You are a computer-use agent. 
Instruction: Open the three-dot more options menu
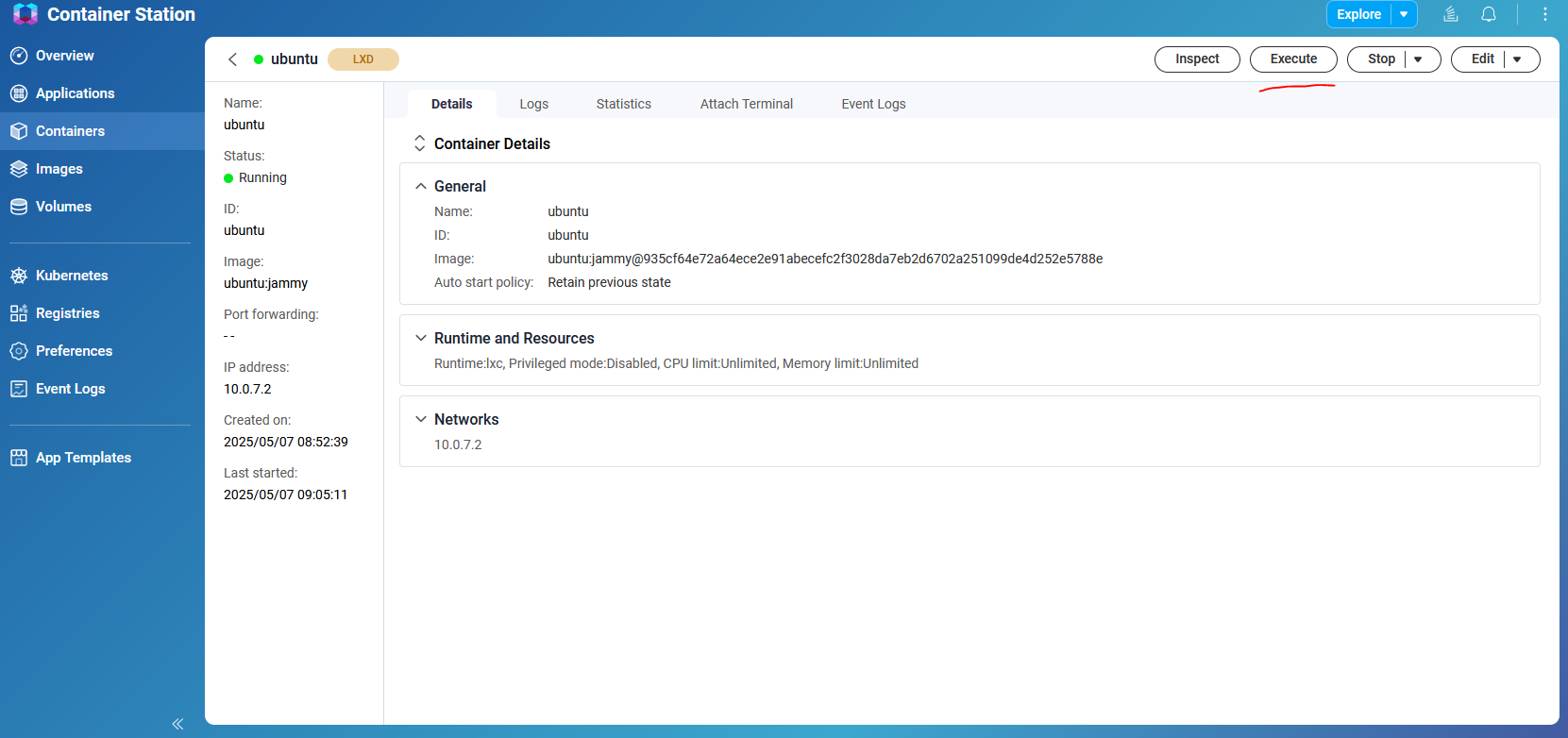click(1544, 14)
